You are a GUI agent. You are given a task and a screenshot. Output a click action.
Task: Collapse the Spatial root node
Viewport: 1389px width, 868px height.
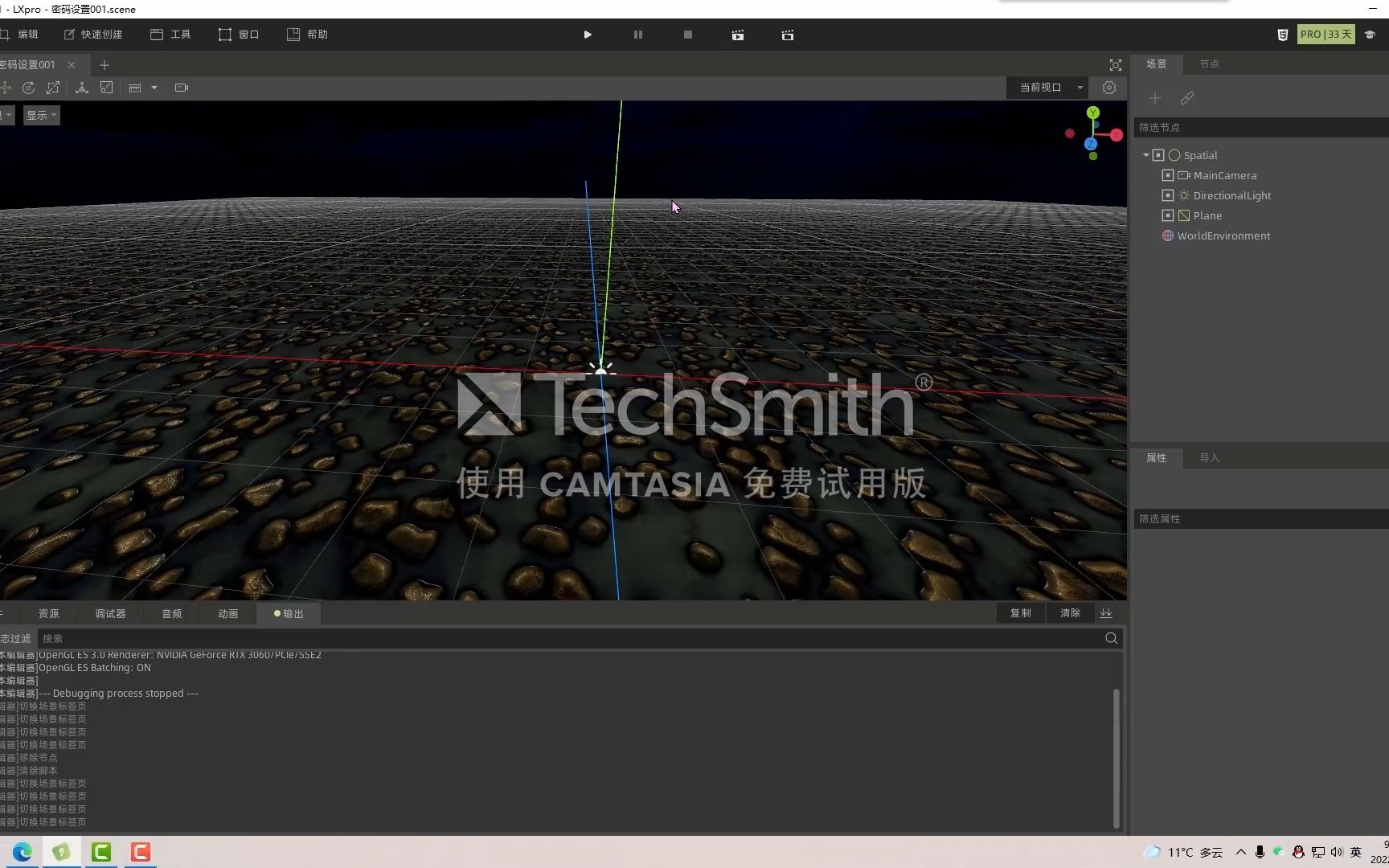1146,155
